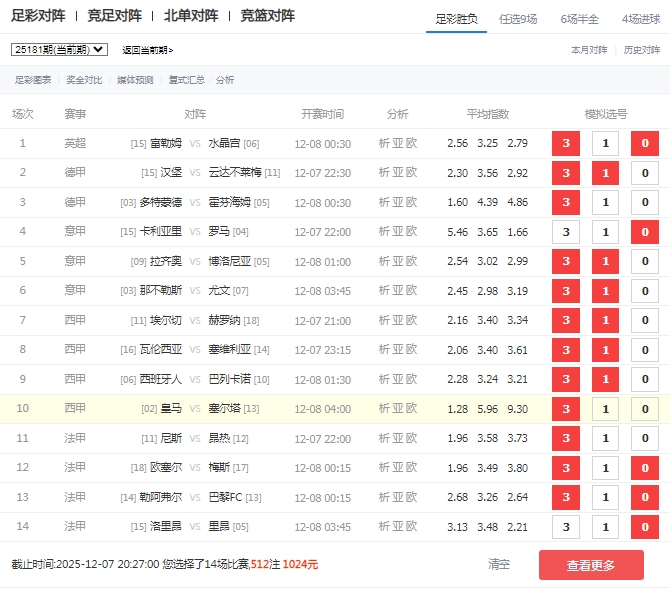
Task: Open the 25181期 issue dropdown
Action: pyautogui.click(x=59, y=49)
